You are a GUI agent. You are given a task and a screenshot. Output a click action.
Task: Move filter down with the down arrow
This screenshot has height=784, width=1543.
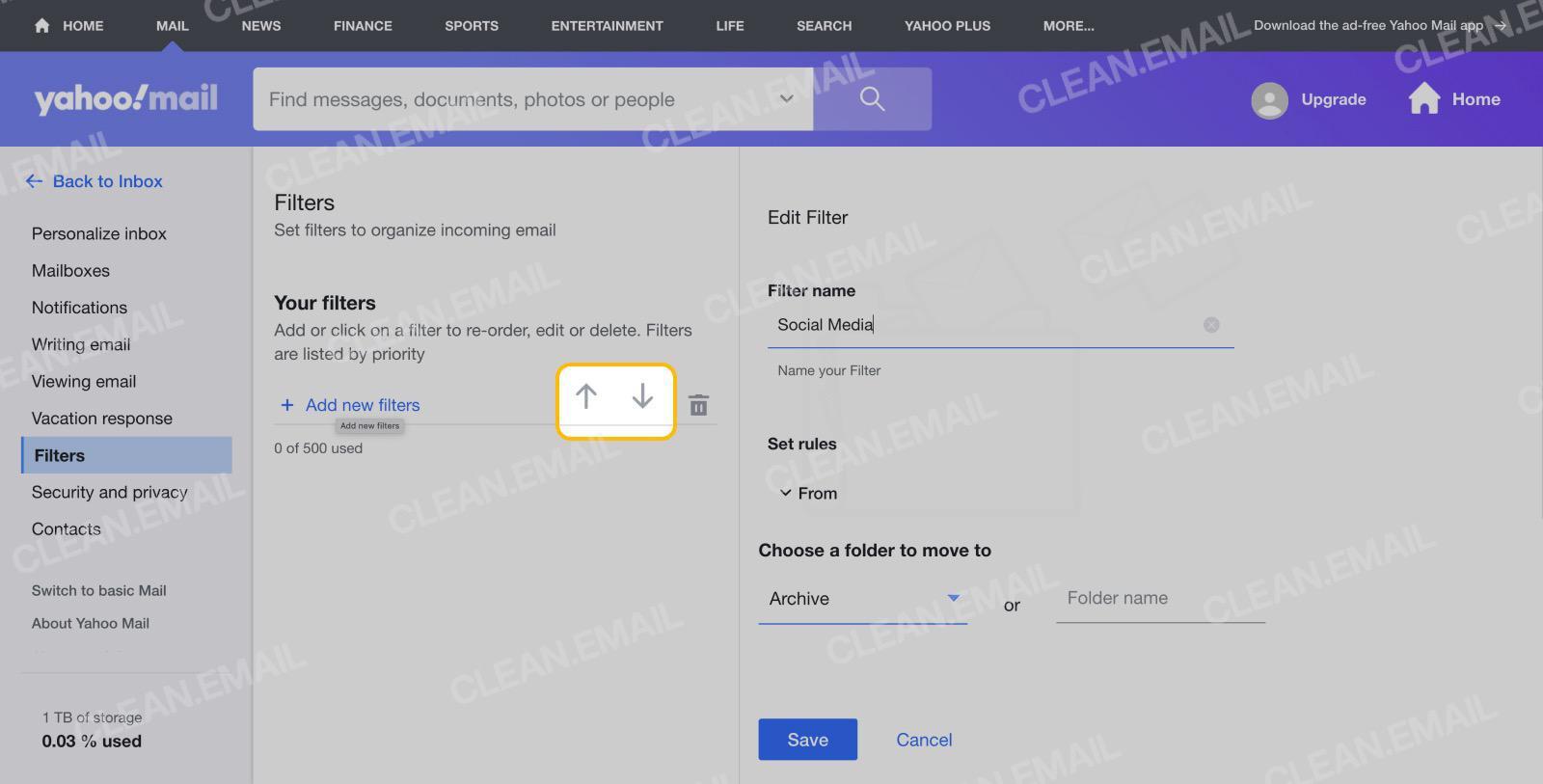[x=642, y=396]
